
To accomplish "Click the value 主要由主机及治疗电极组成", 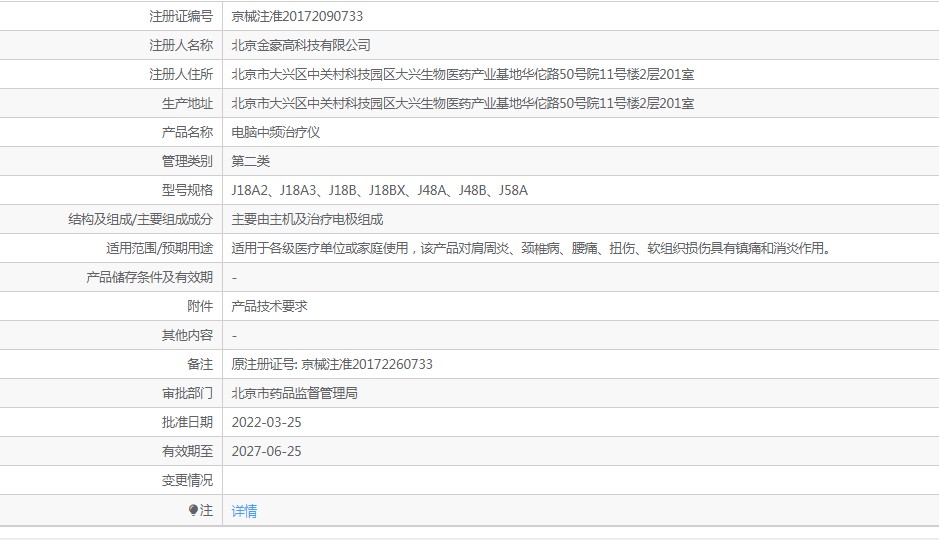I will [x=307, y=219].
